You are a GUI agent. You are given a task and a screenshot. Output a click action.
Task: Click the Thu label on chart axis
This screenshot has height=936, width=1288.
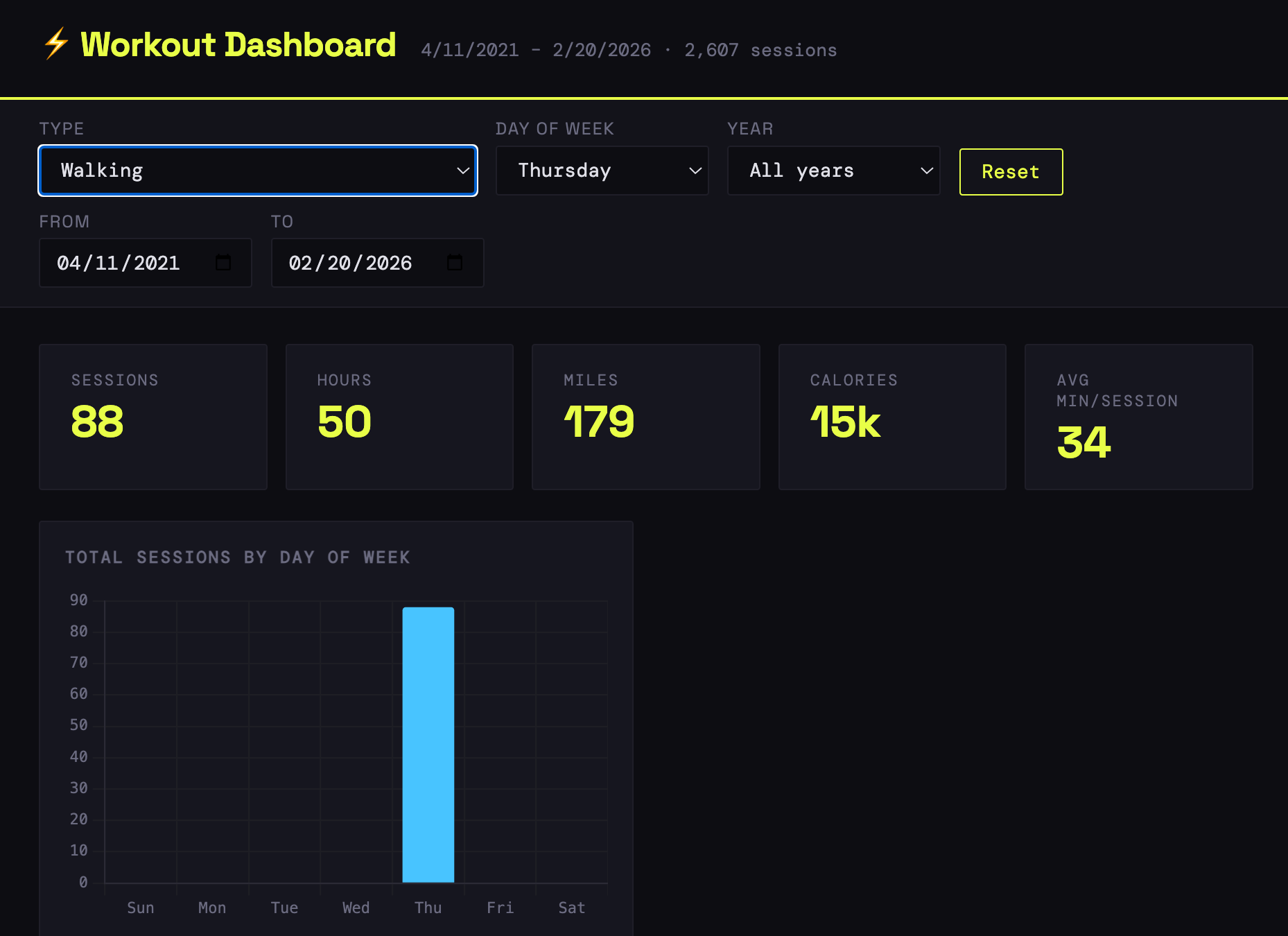tap(428, 908)
